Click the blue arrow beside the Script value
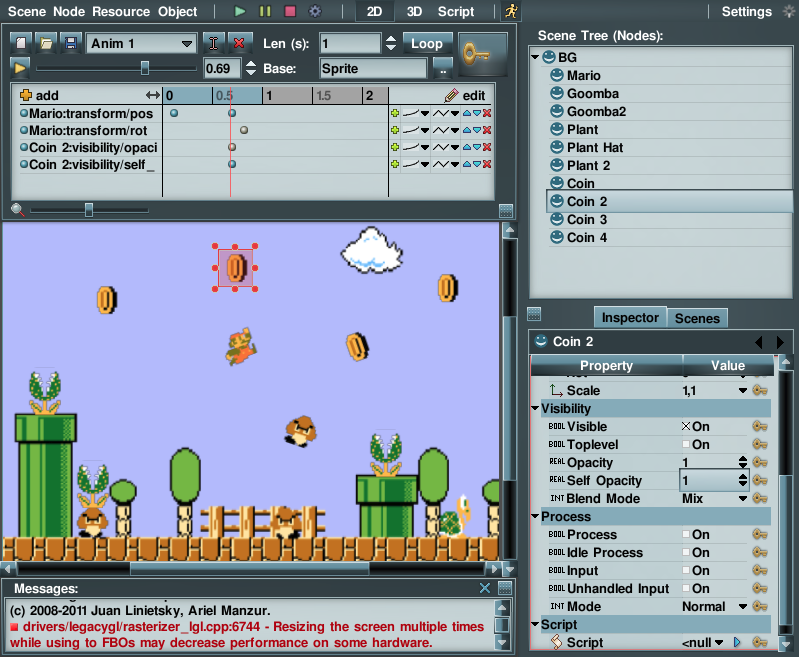799x657 pixels. pos(737,642)
